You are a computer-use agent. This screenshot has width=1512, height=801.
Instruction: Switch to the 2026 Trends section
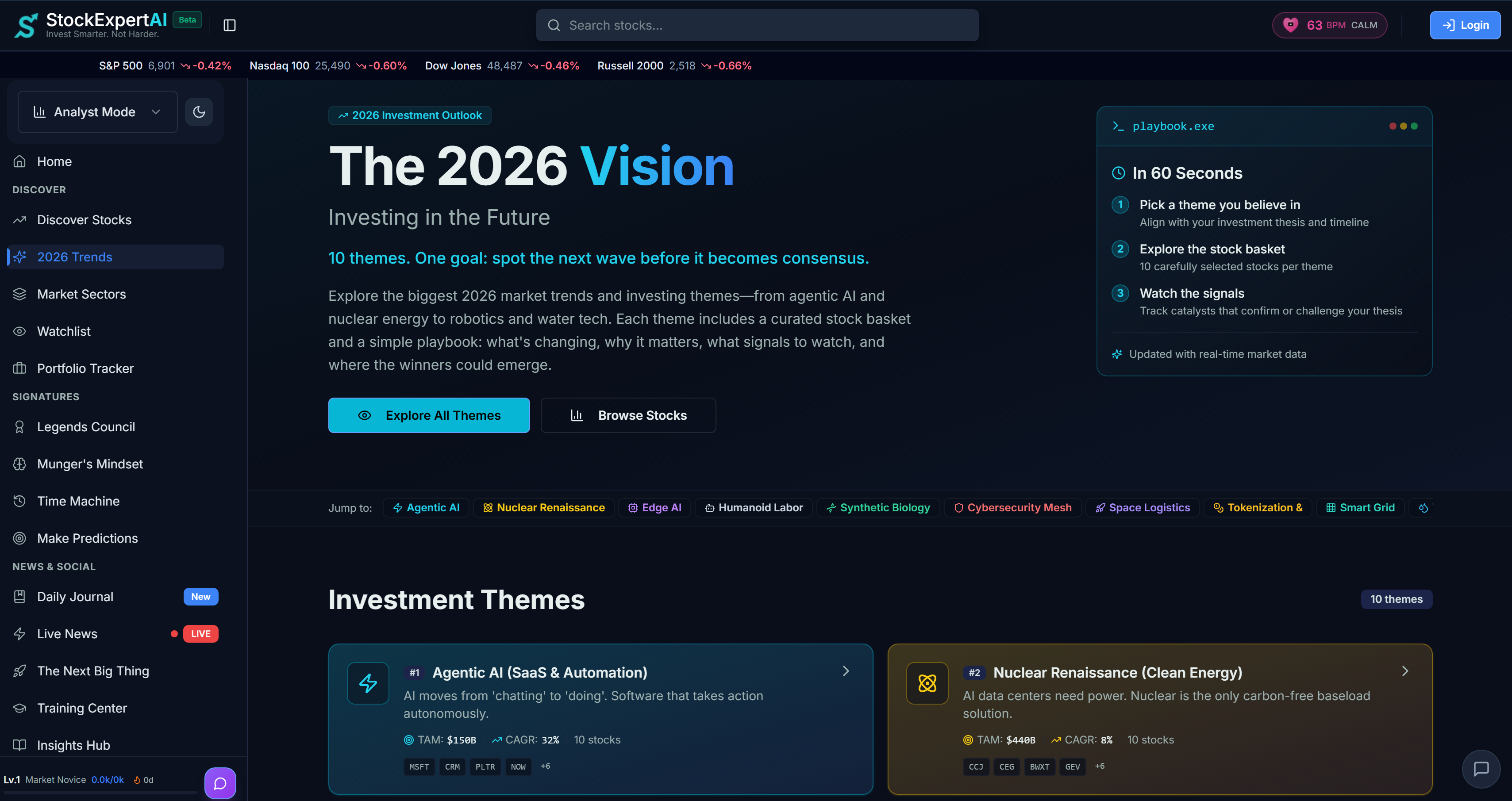coord(74,257)
